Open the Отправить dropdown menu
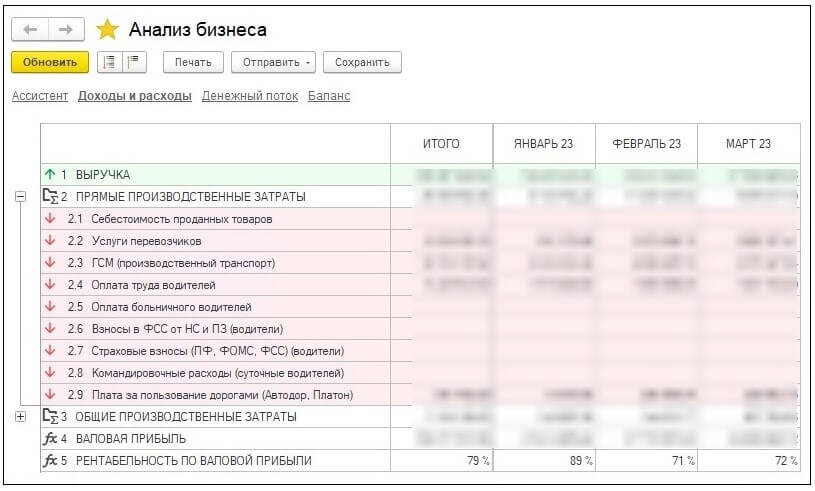Viewport: 815px width, 491px height. 273,62
